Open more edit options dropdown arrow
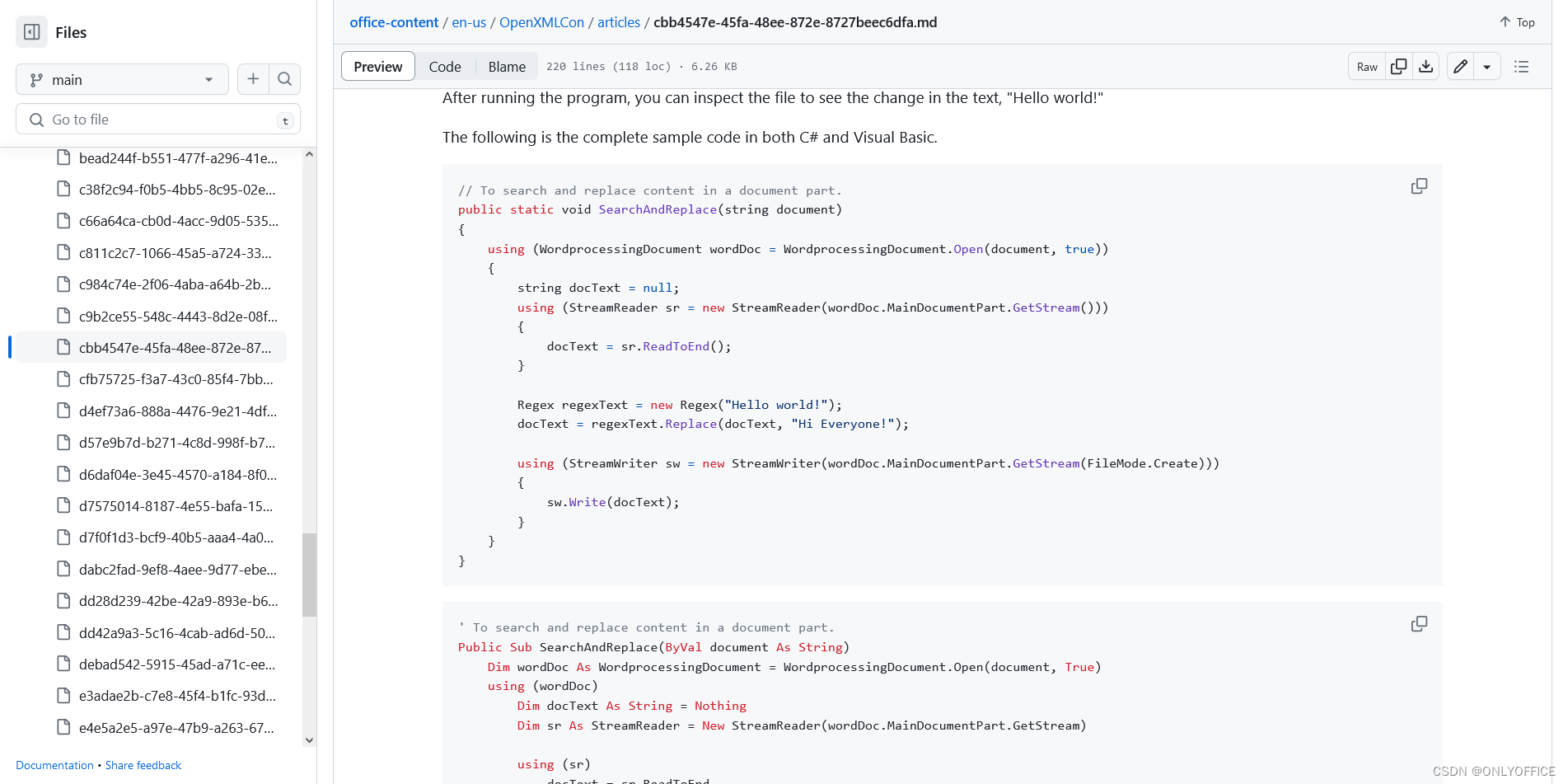The width and height of the screenshot is (1568, 784). click(1487, 67)
